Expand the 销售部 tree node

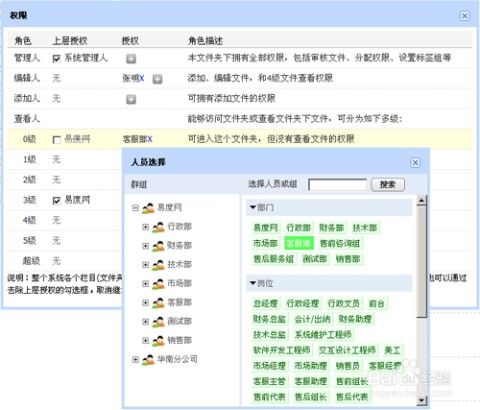point(145,341)
